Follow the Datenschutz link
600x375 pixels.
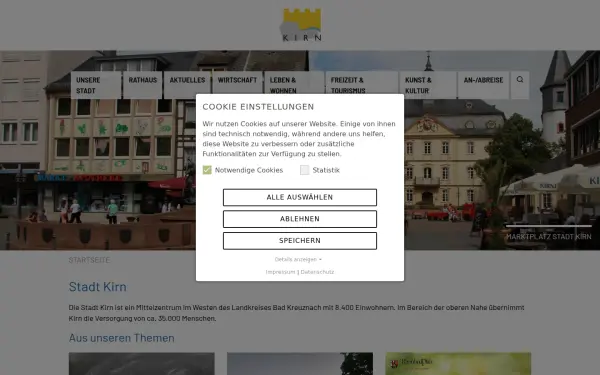pos(317,272)
